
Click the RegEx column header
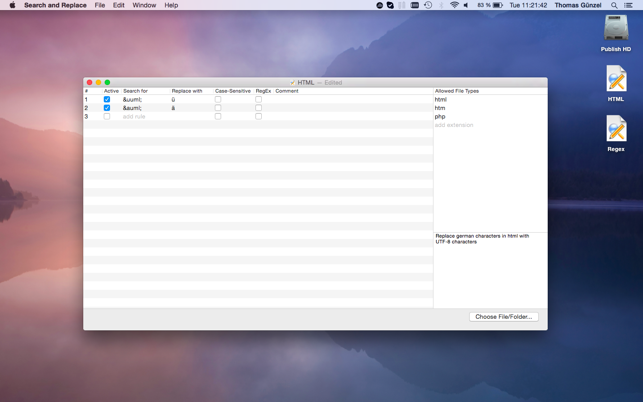(263, 91)
